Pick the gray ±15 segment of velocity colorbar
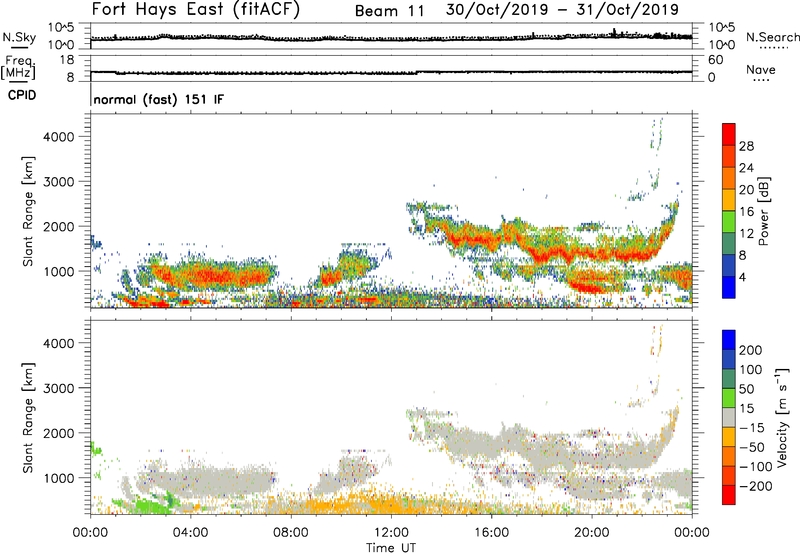This screenshot has width=800, height=554. coord(729,418)
